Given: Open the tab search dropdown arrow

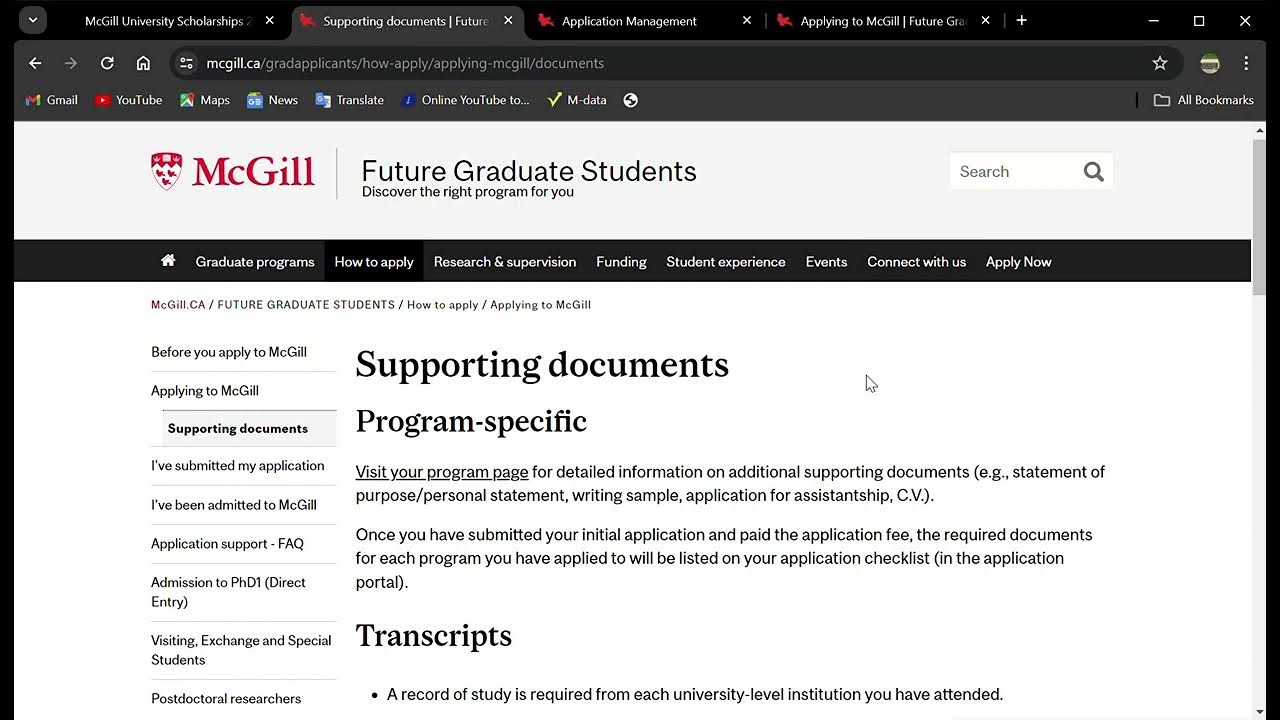Looking at the screenshot, I should tap(33, 20).
